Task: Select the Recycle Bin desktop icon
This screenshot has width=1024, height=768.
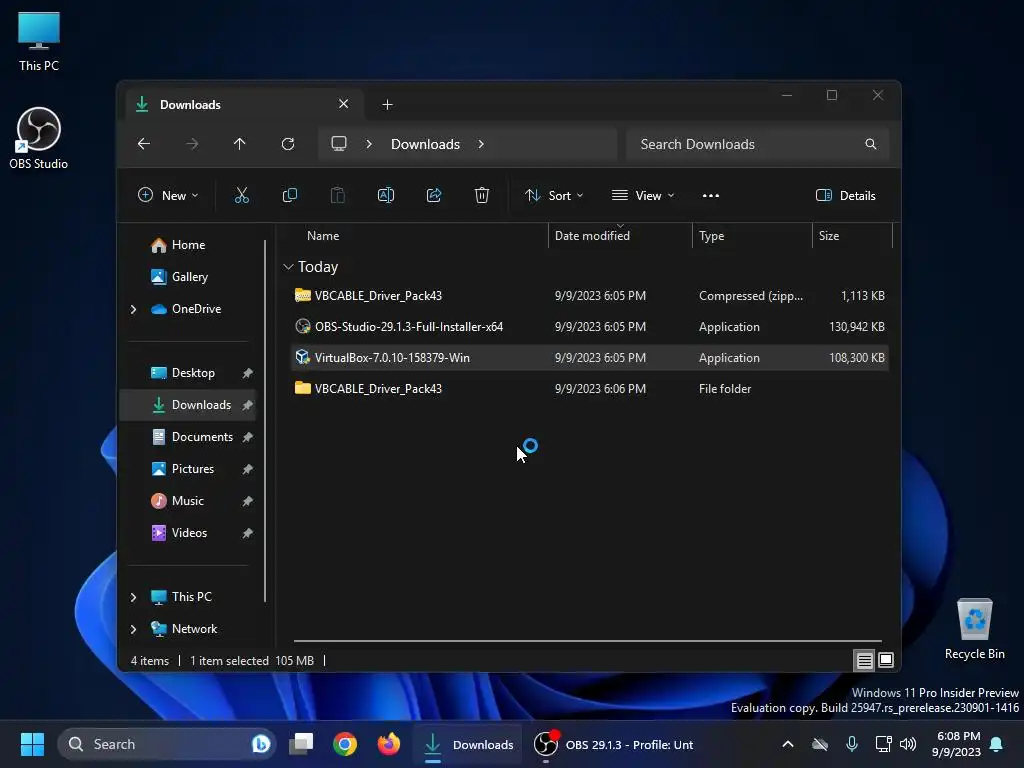Action: pyautogui.click(x=974, y=629)
